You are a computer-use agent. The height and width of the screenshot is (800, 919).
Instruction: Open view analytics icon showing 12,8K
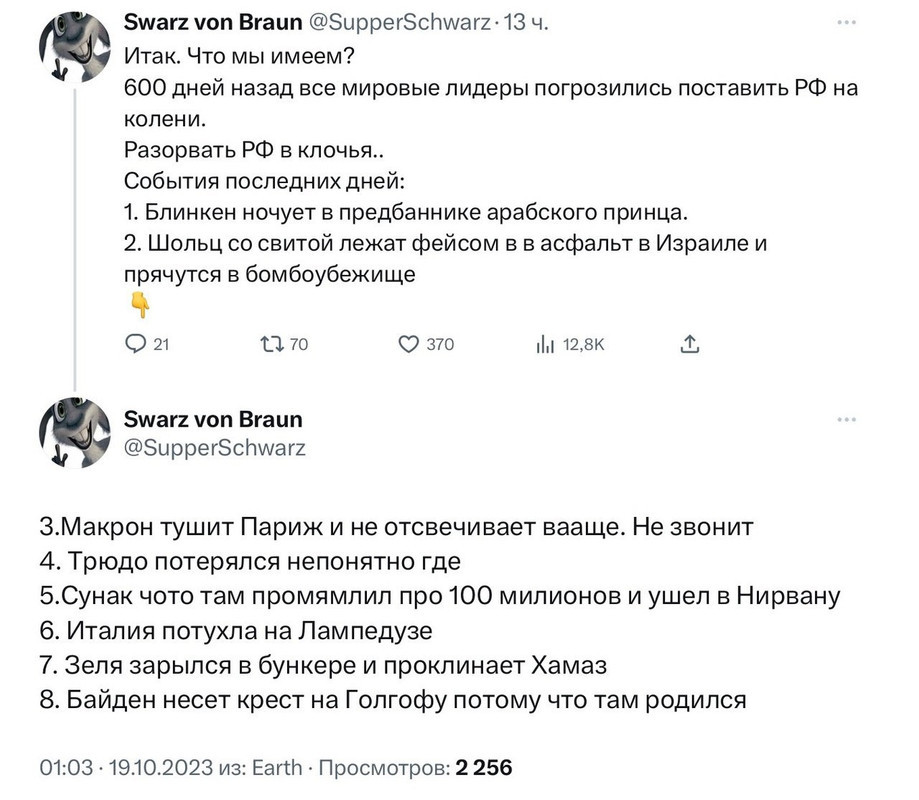[545, 344]
